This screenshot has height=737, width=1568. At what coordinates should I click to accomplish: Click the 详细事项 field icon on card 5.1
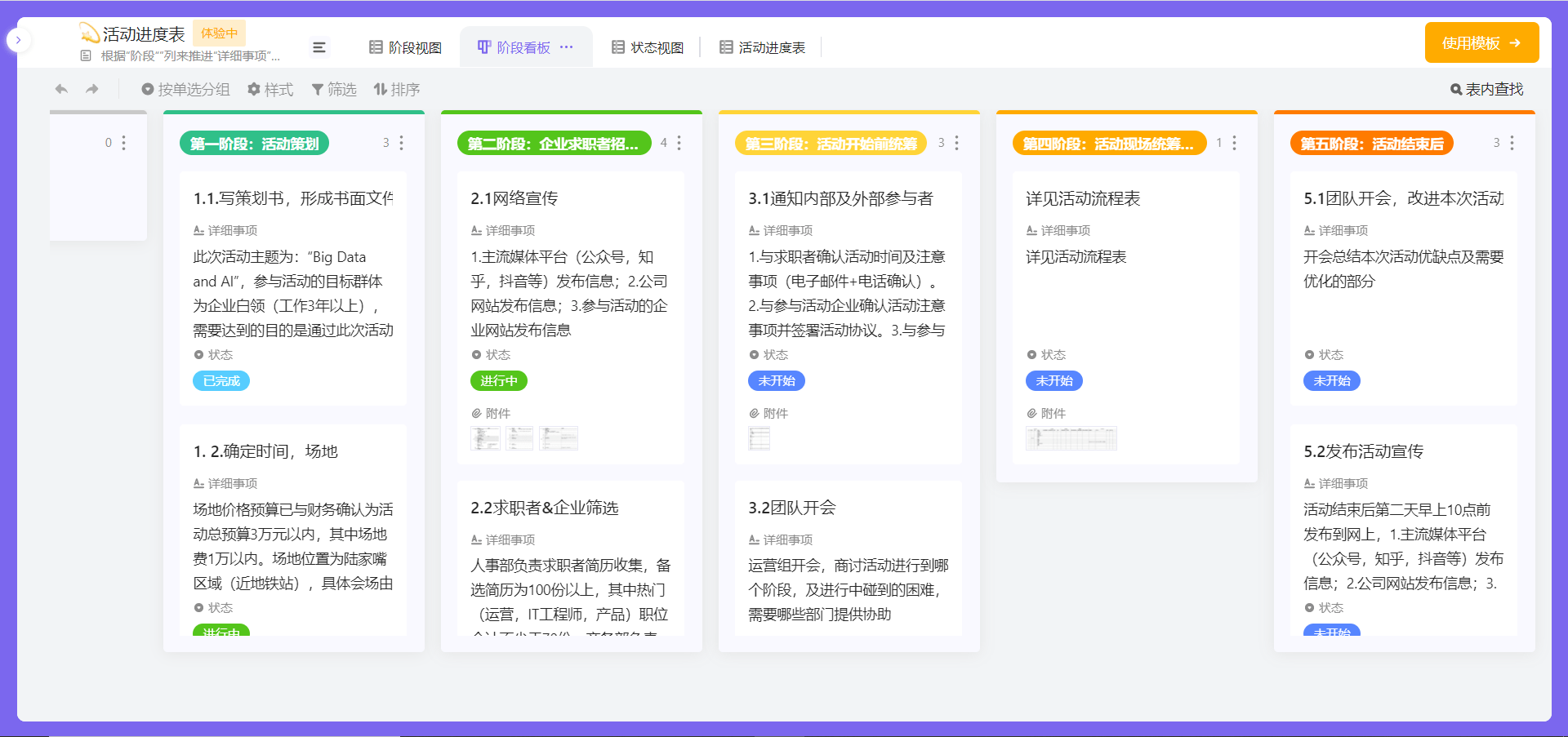[x=1310, y=230]
